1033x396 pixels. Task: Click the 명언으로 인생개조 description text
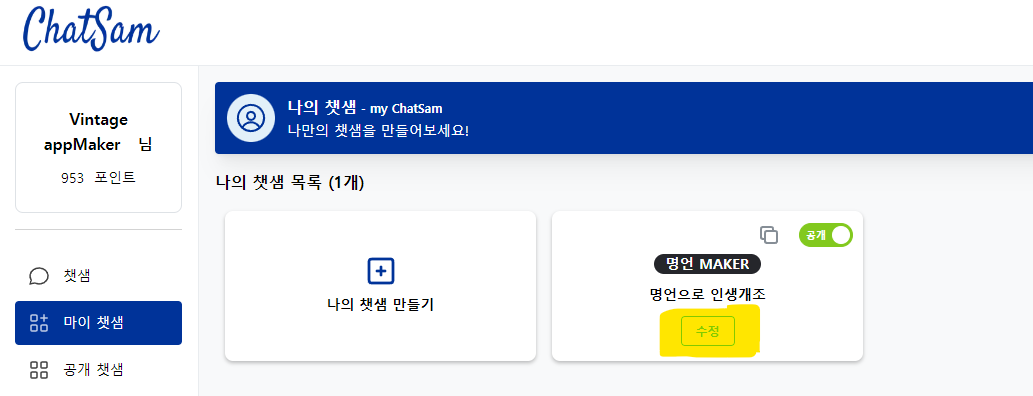pos(708,295)
